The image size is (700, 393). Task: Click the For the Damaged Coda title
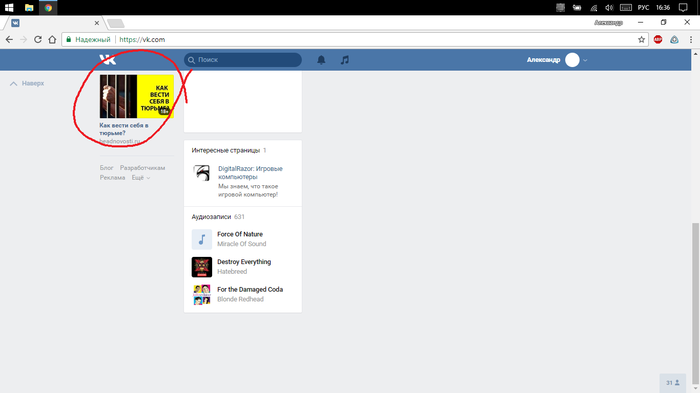tap(250, 289)
